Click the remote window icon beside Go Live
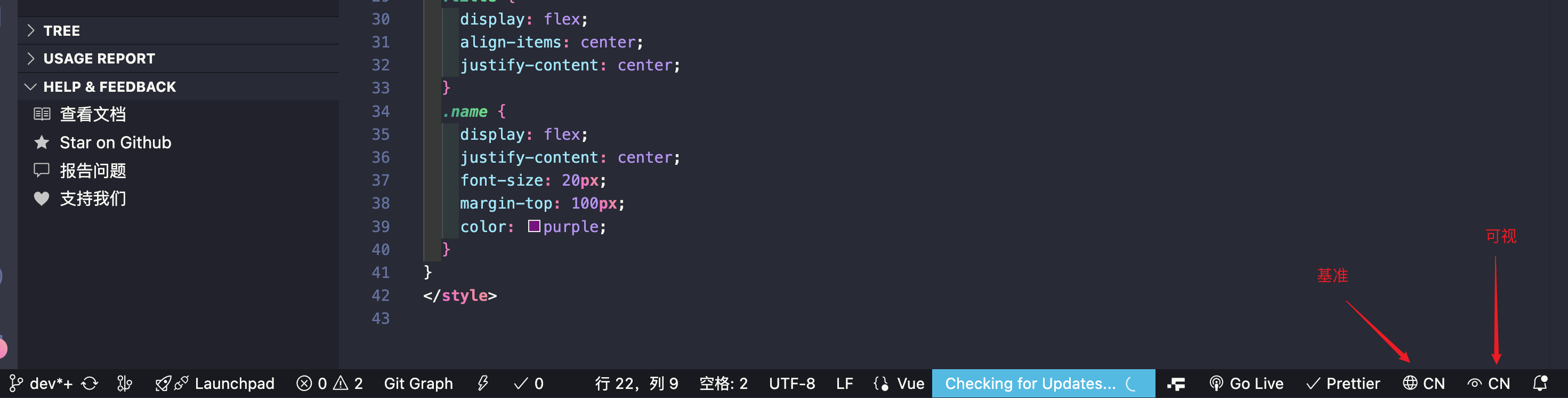 click(x=1176, y=384)
